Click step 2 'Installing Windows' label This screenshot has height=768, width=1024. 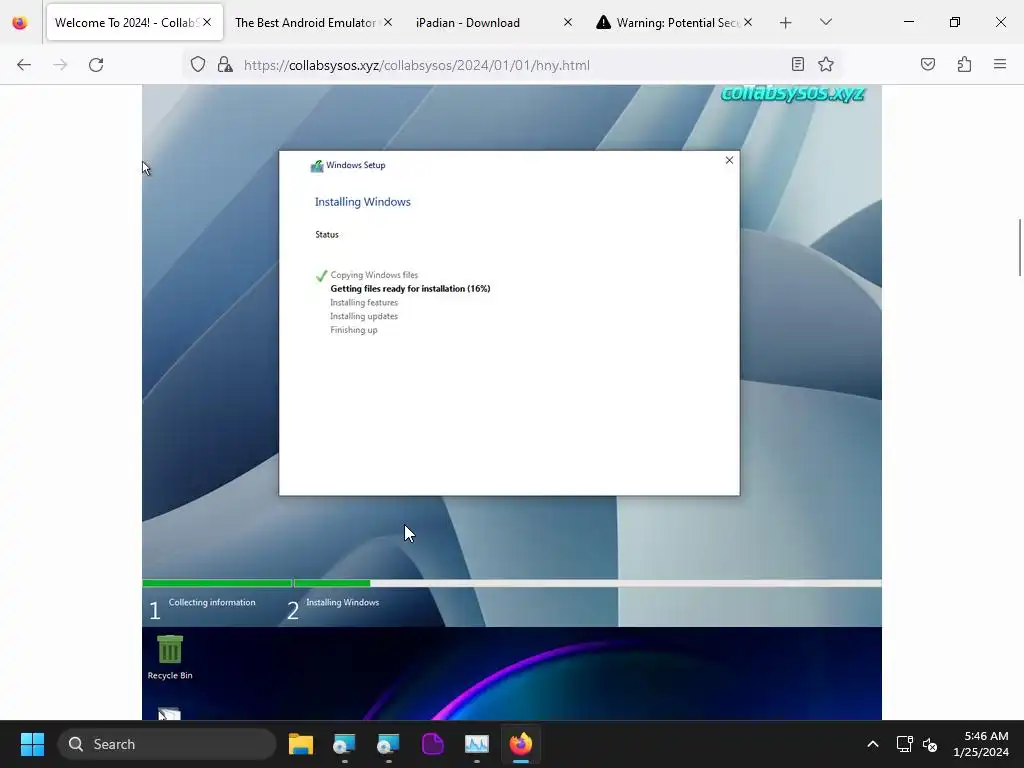342,602
